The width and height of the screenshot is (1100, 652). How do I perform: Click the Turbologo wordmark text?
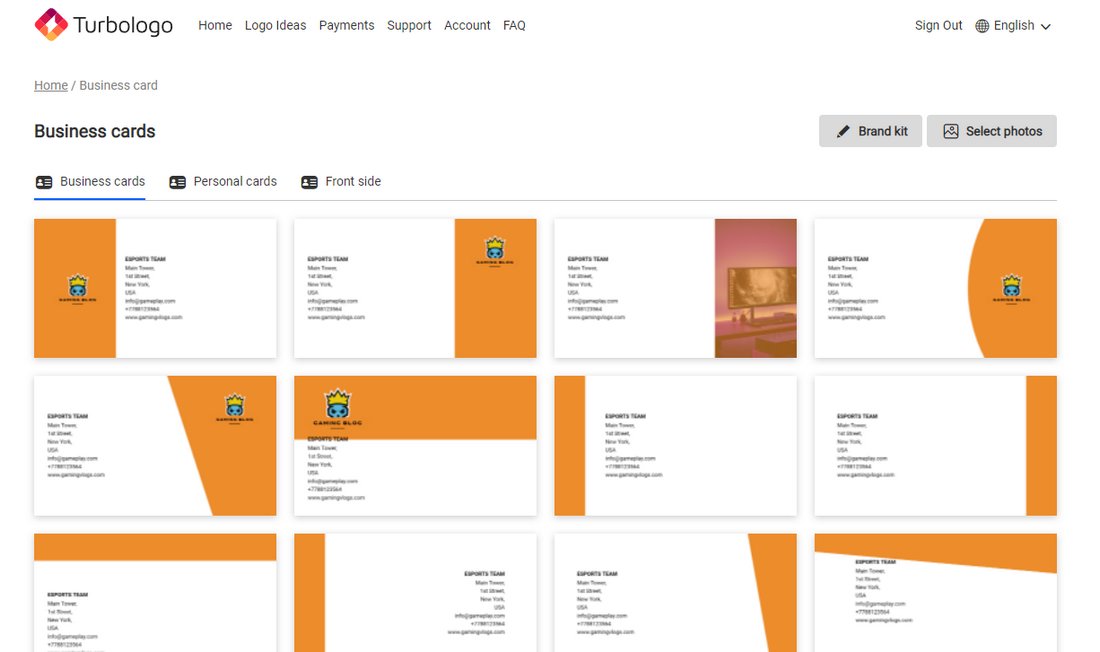point(123,25)
